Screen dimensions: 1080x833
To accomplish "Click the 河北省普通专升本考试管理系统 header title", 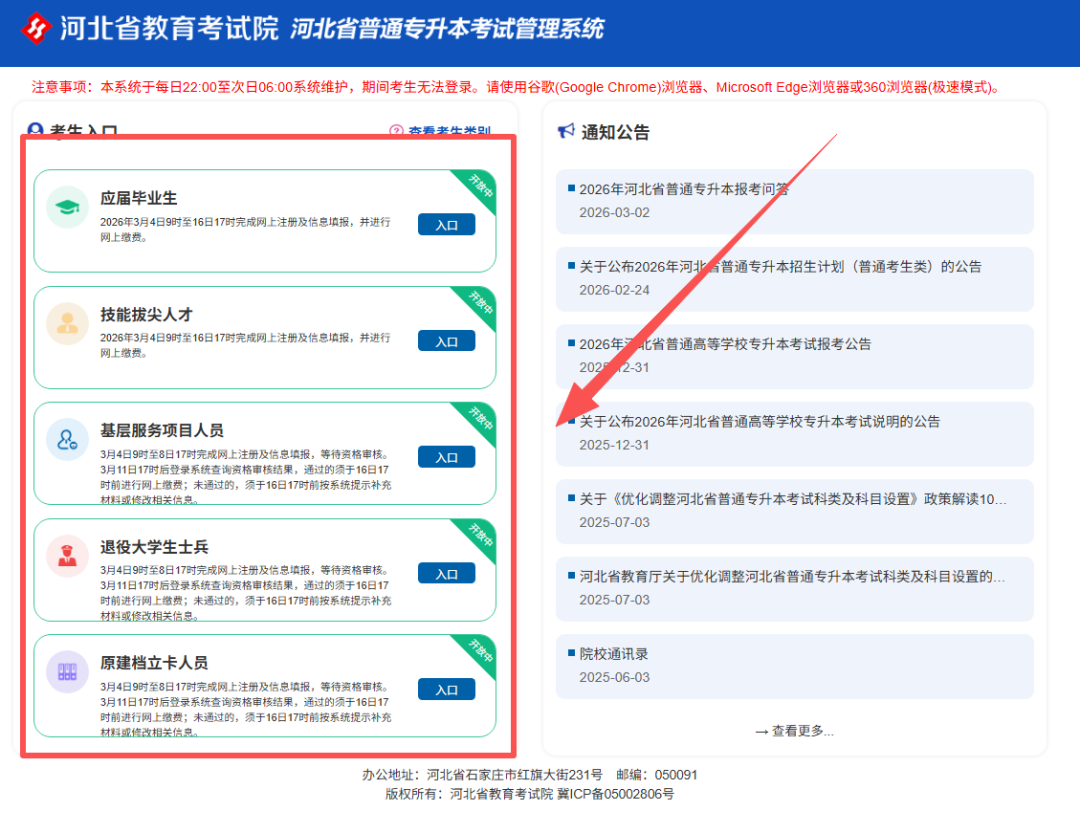I will point(447,29).
